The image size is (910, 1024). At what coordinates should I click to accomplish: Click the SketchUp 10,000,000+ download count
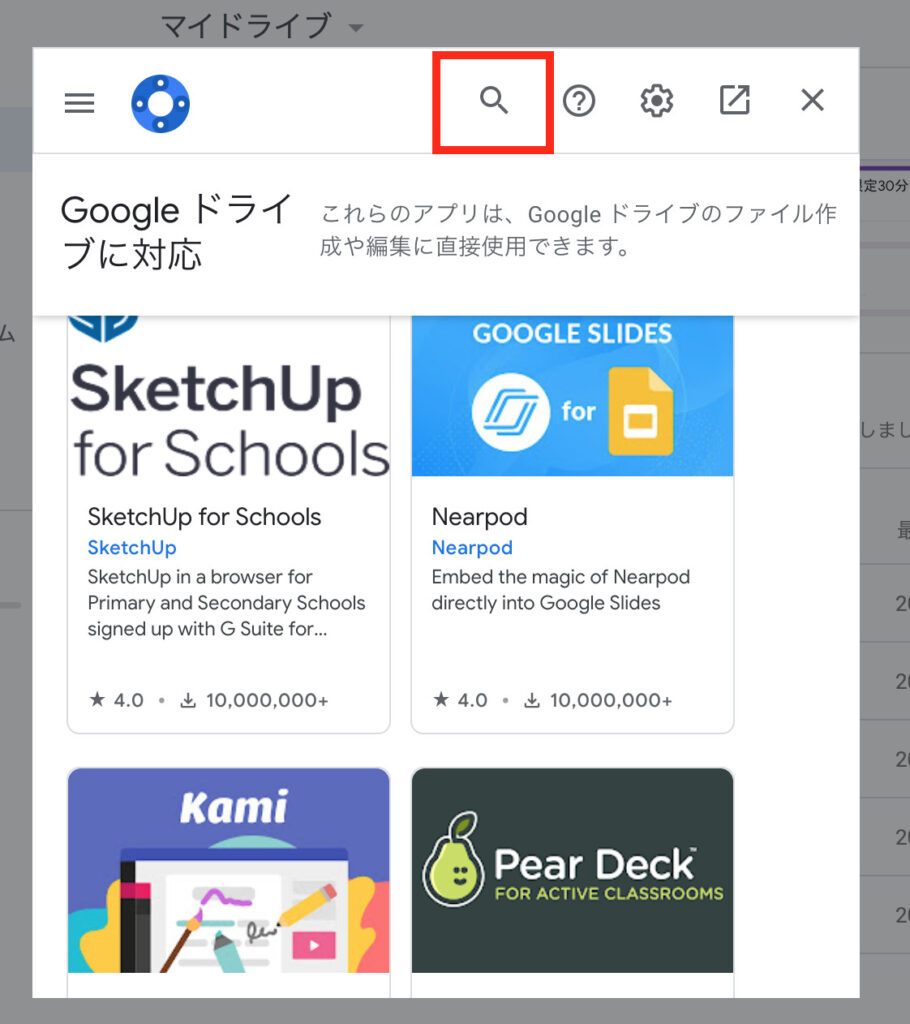[255, 700]
